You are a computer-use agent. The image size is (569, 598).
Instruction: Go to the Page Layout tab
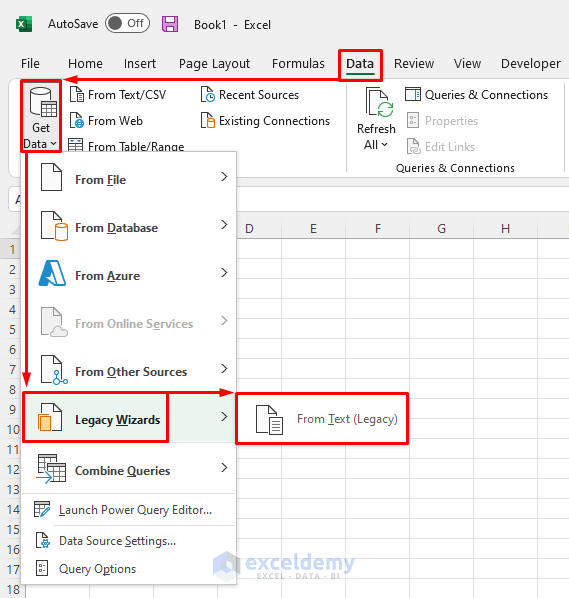214,64
